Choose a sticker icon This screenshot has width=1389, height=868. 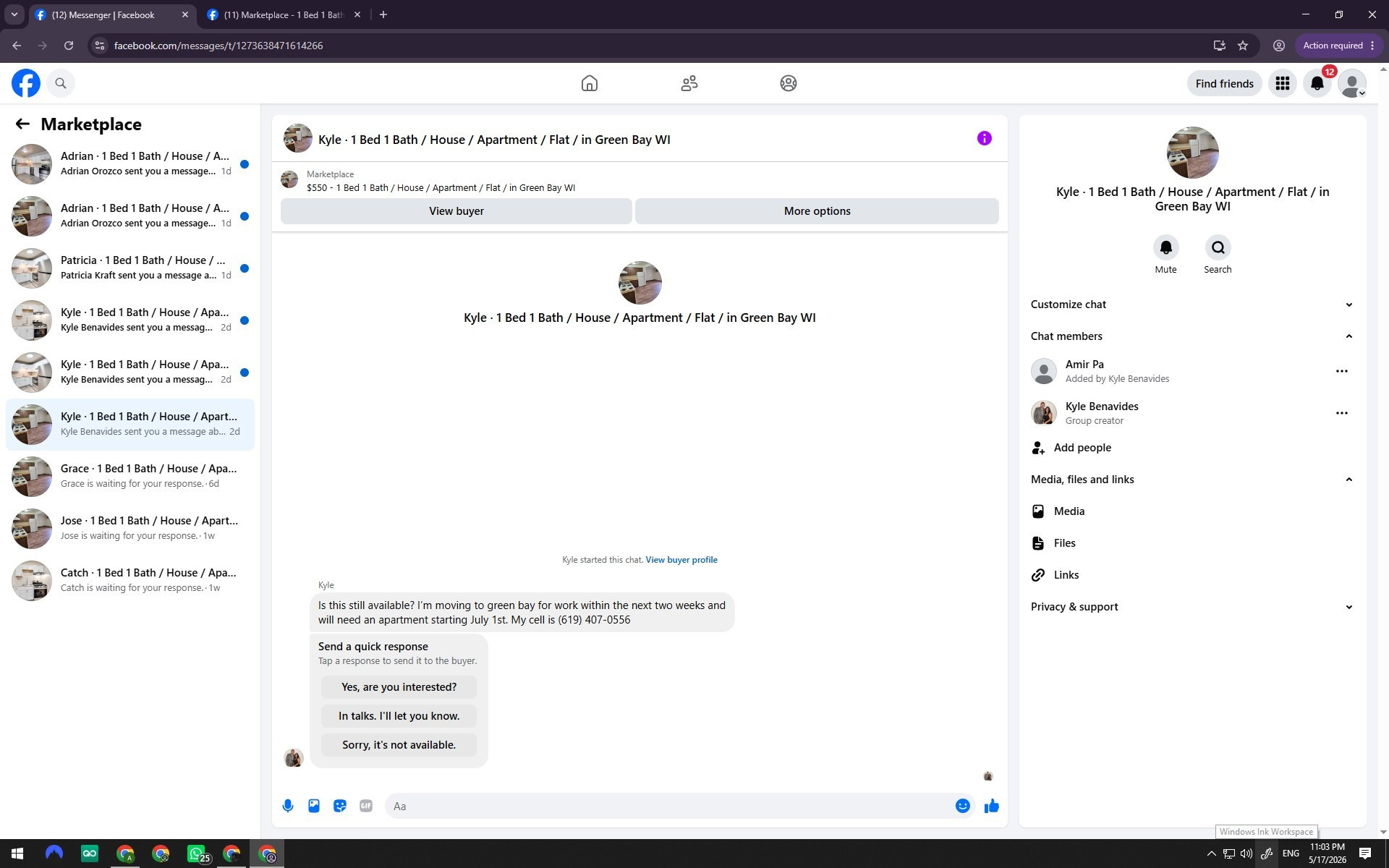pyautogui.click(x=340, y=806)
